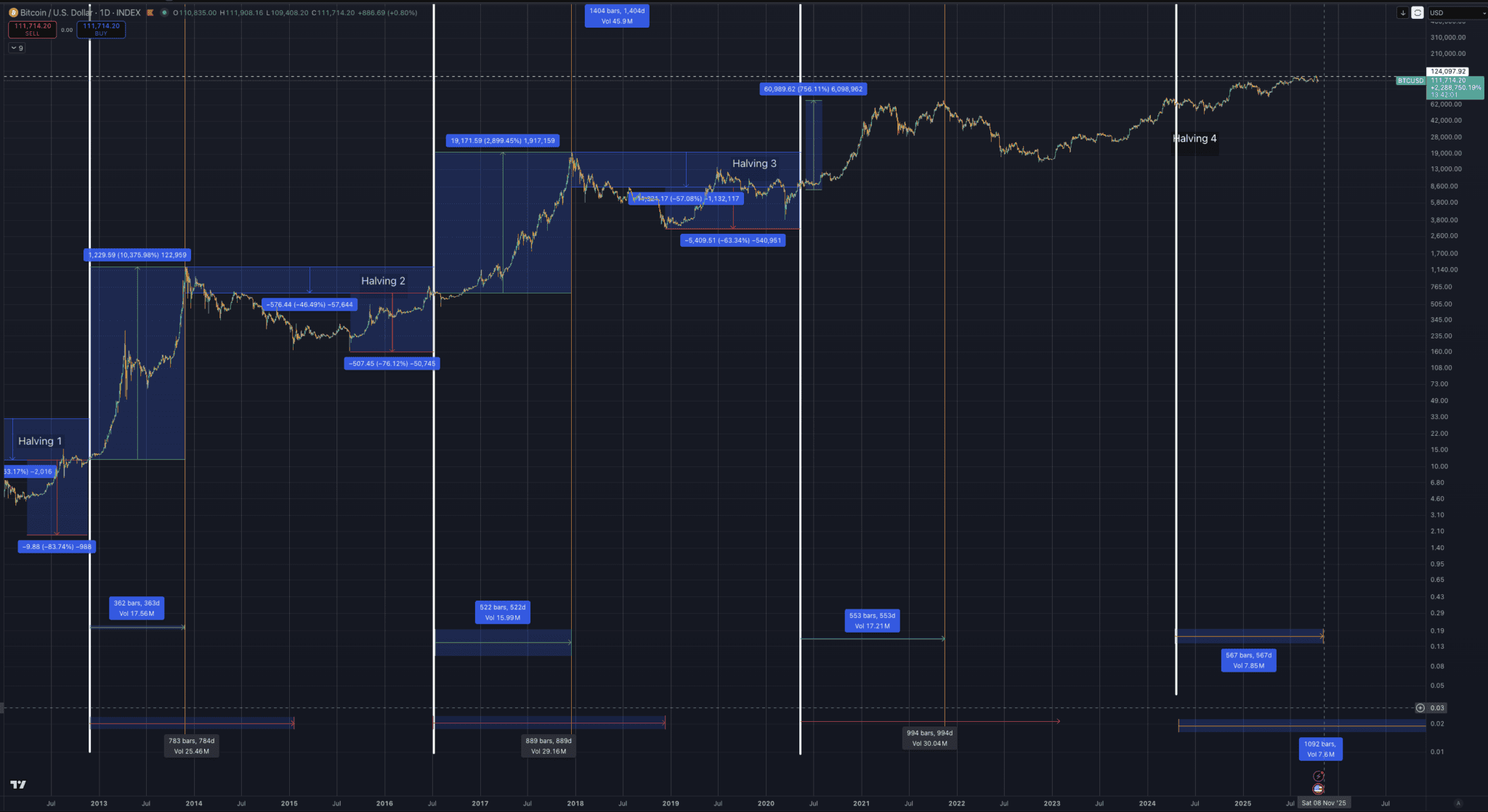Click the BTCUSD price label tag
1488x812 pixels.
[1410, 81]
